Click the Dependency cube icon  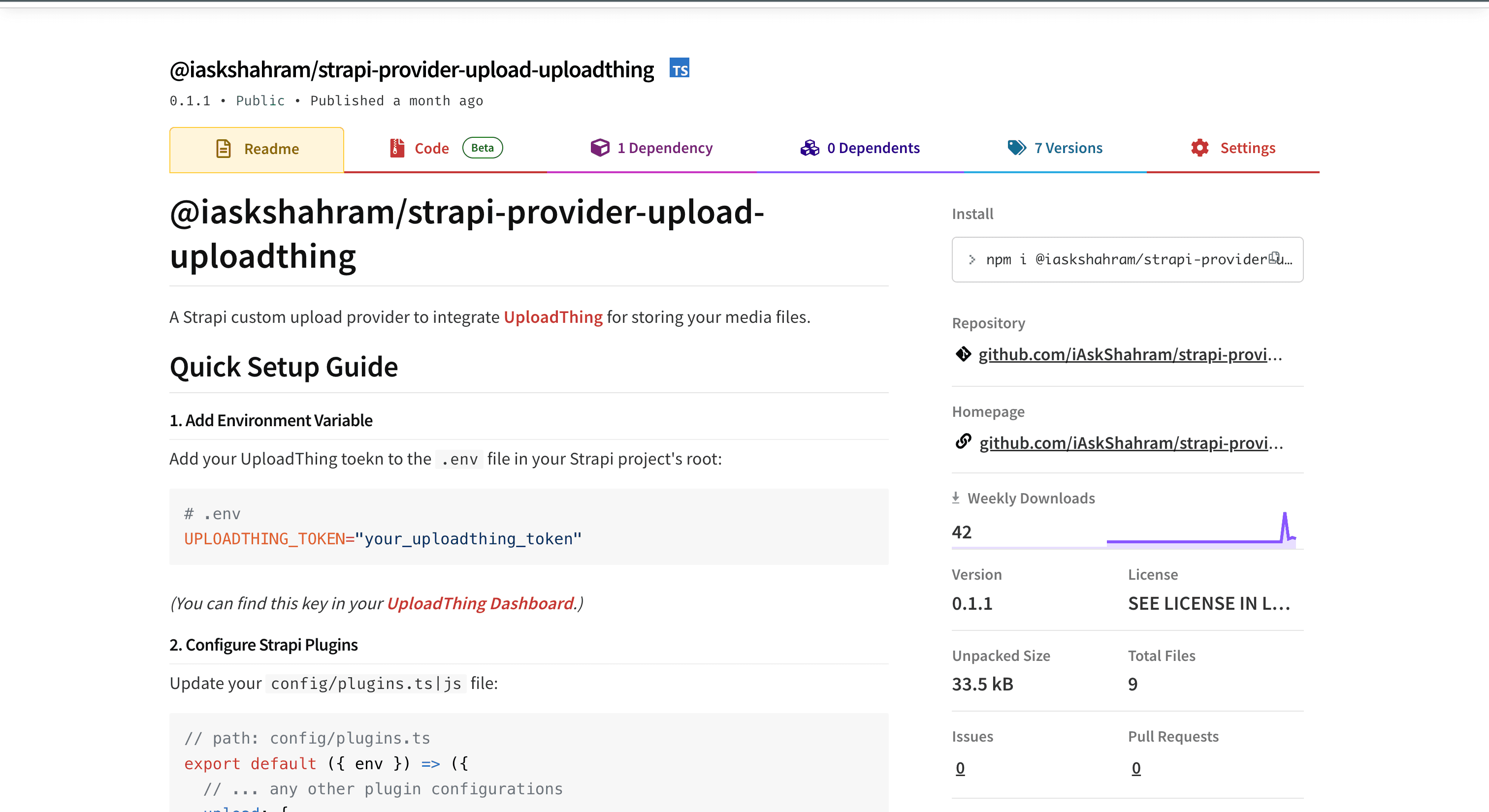click(x=600, y=148)
